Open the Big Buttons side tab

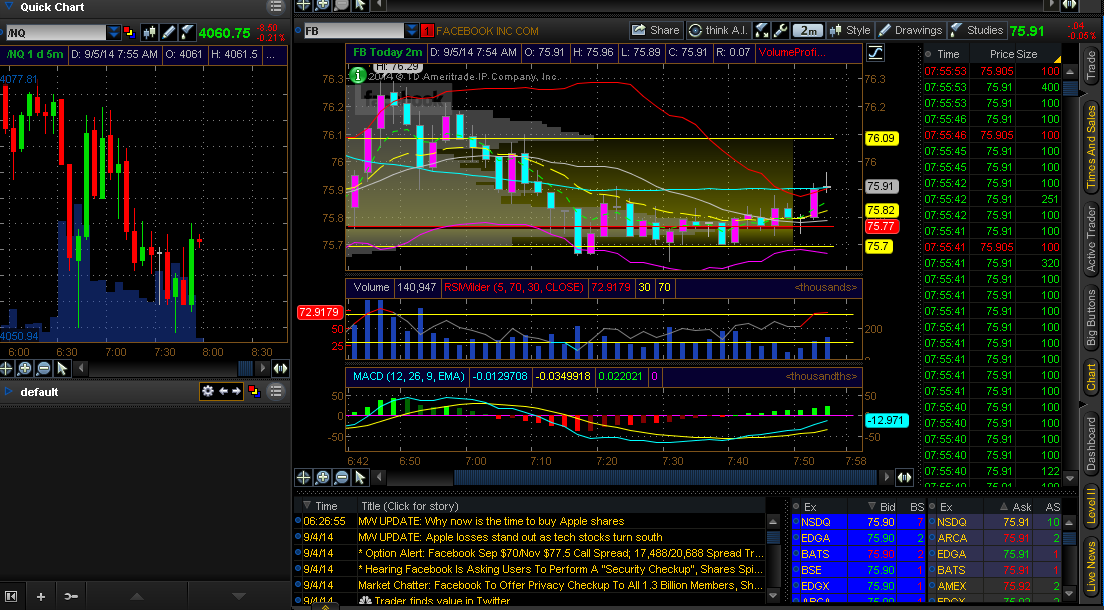click(1091, 318)
